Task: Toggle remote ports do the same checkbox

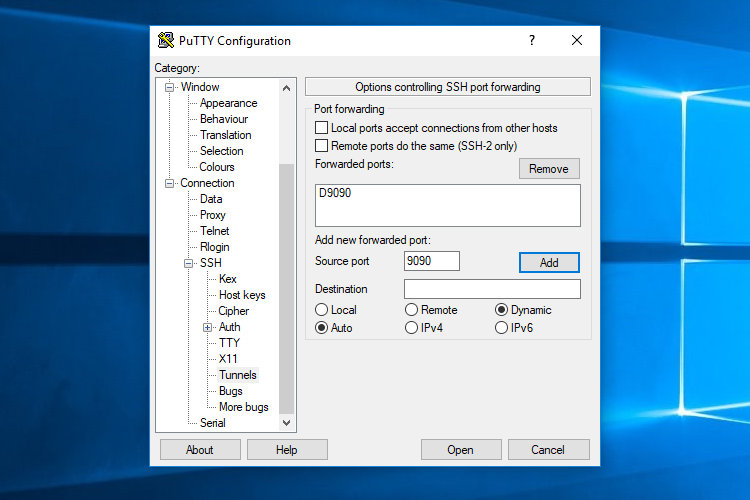Action: coord(322,146)
